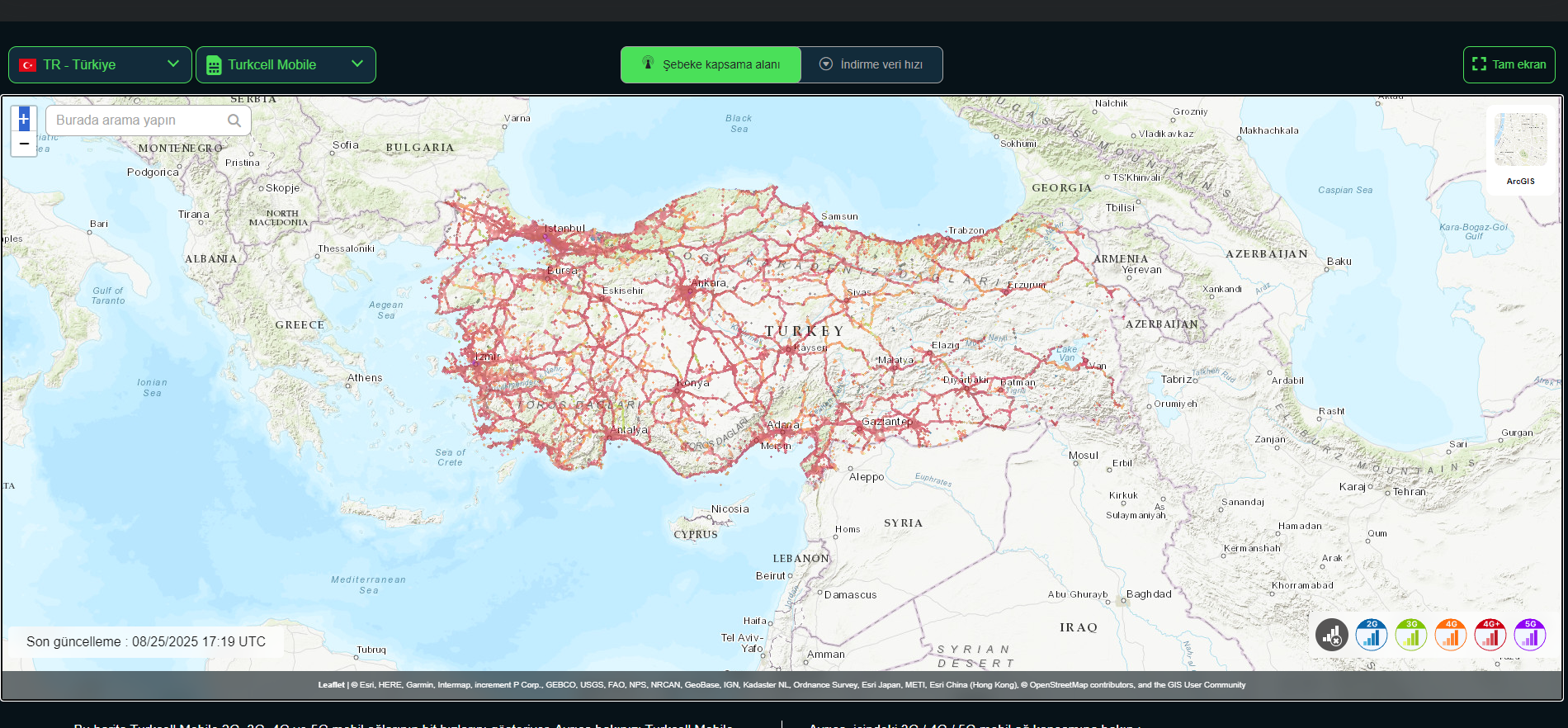The image size is (1568, 728).
Task: Click the Baku label on the map
Action: point(1339,262)
